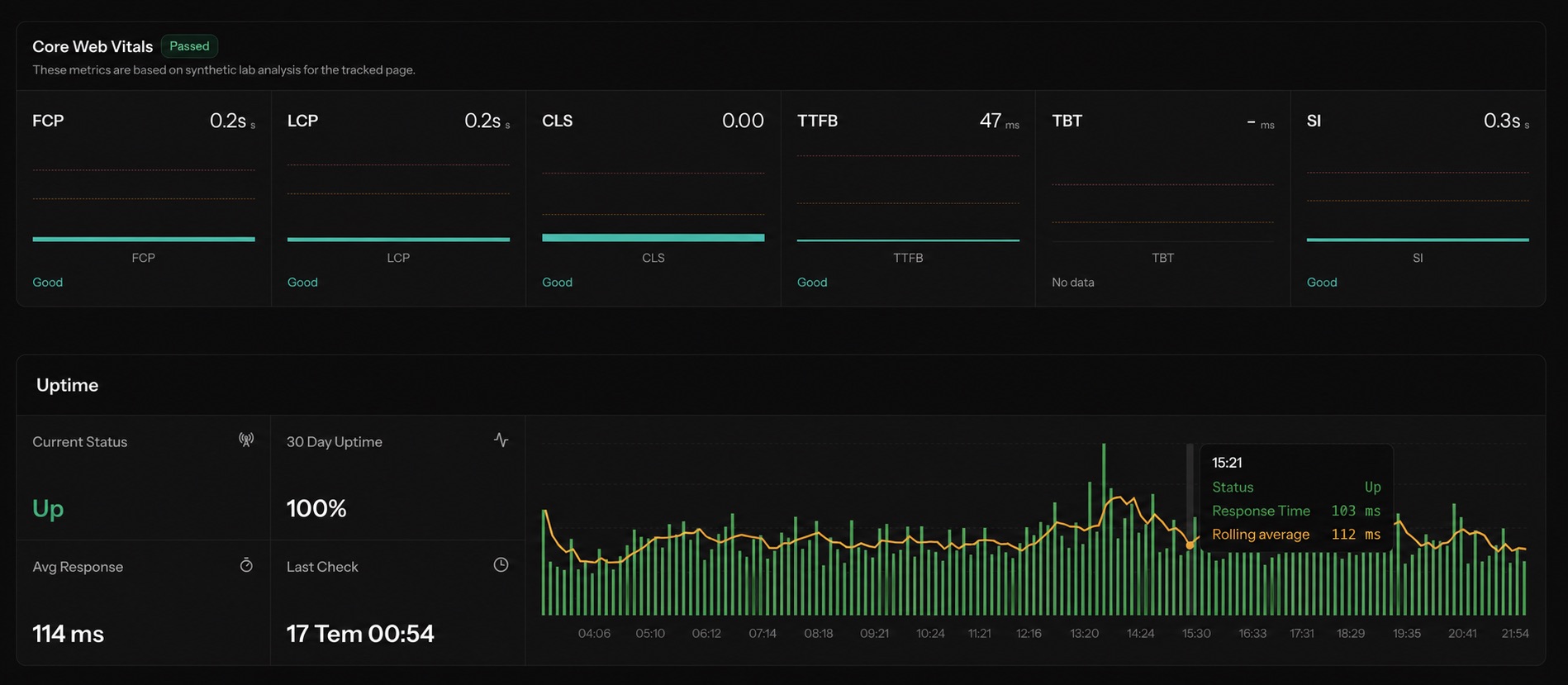Click the CLS teal progress bar
The width and height of the screenshot is (1568, 685).
click(x=653, y=238)
